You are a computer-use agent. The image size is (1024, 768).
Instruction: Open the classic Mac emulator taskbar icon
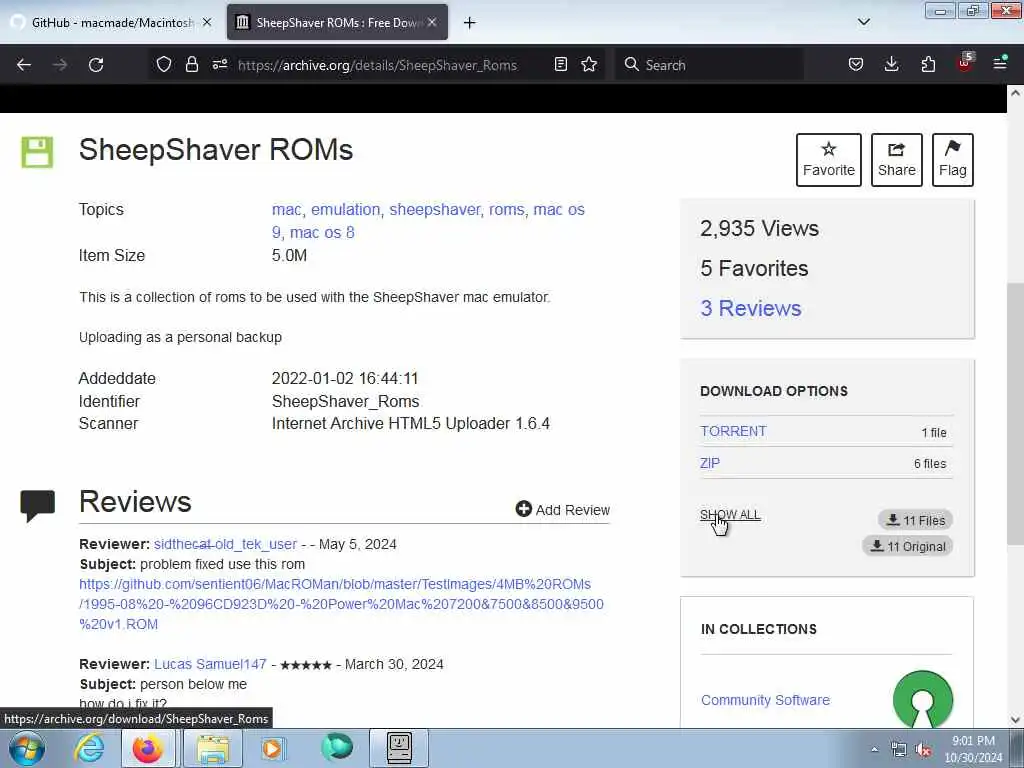point(399,748)
